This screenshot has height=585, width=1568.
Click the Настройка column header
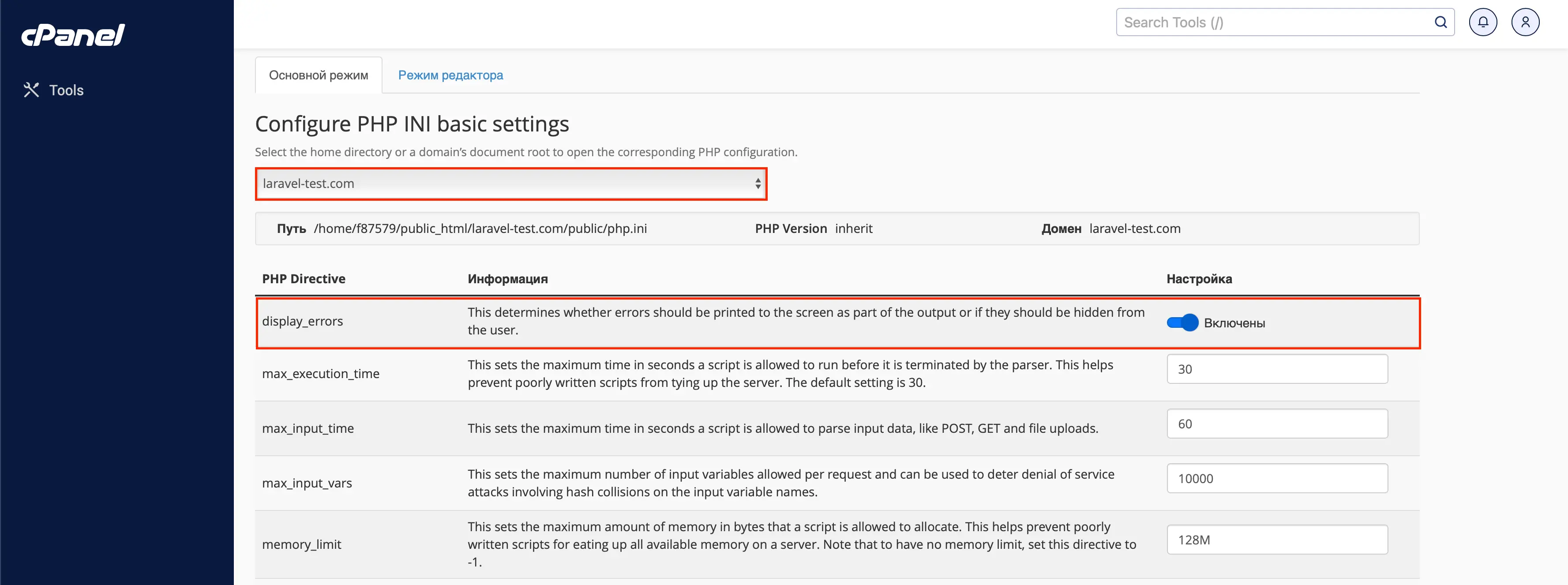point(1199,279)
